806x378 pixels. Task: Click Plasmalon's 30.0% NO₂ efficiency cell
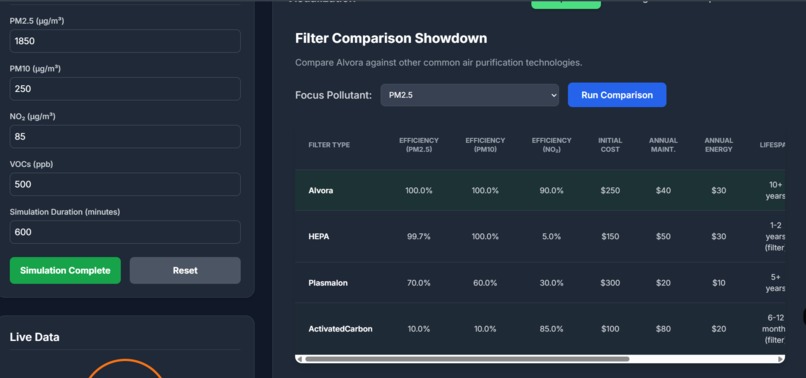point(552,283)
